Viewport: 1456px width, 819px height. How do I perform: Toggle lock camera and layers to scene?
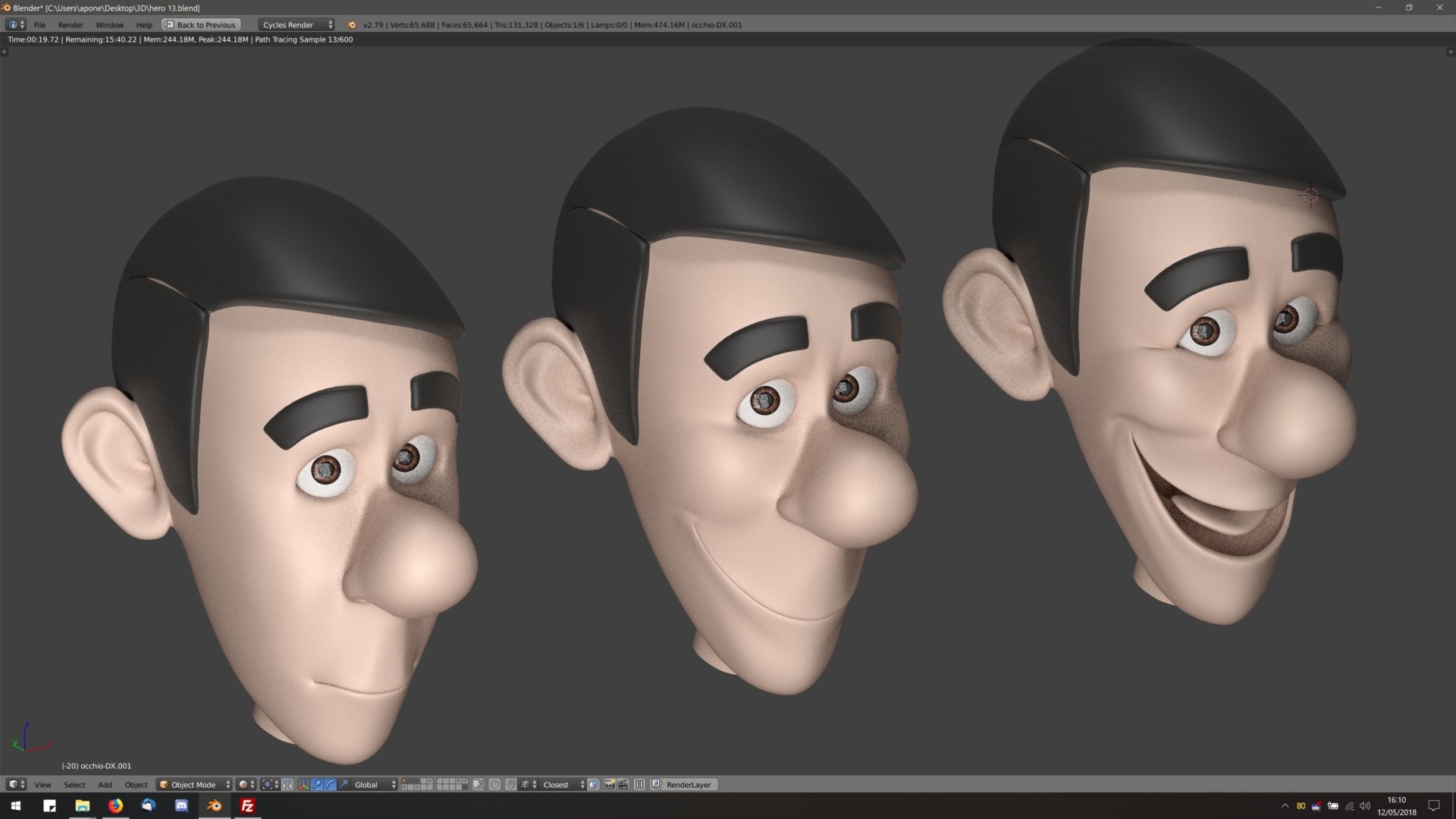click(479, 784)
